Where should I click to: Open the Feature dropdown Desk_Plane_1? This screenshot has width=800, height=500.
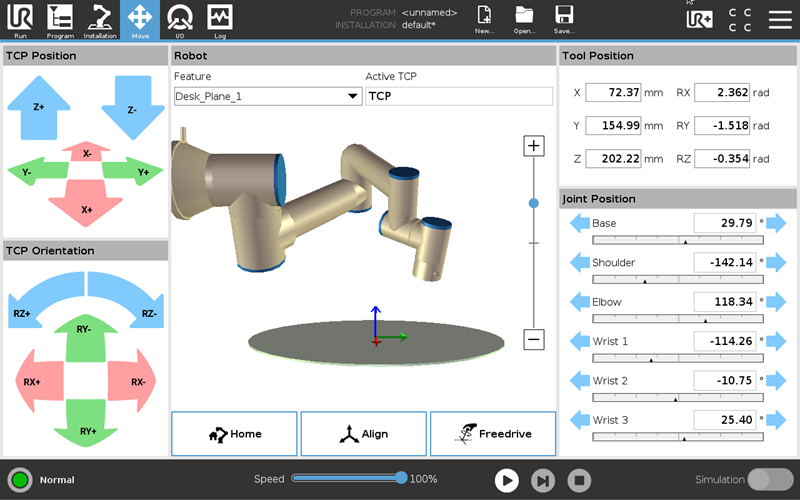267,97
